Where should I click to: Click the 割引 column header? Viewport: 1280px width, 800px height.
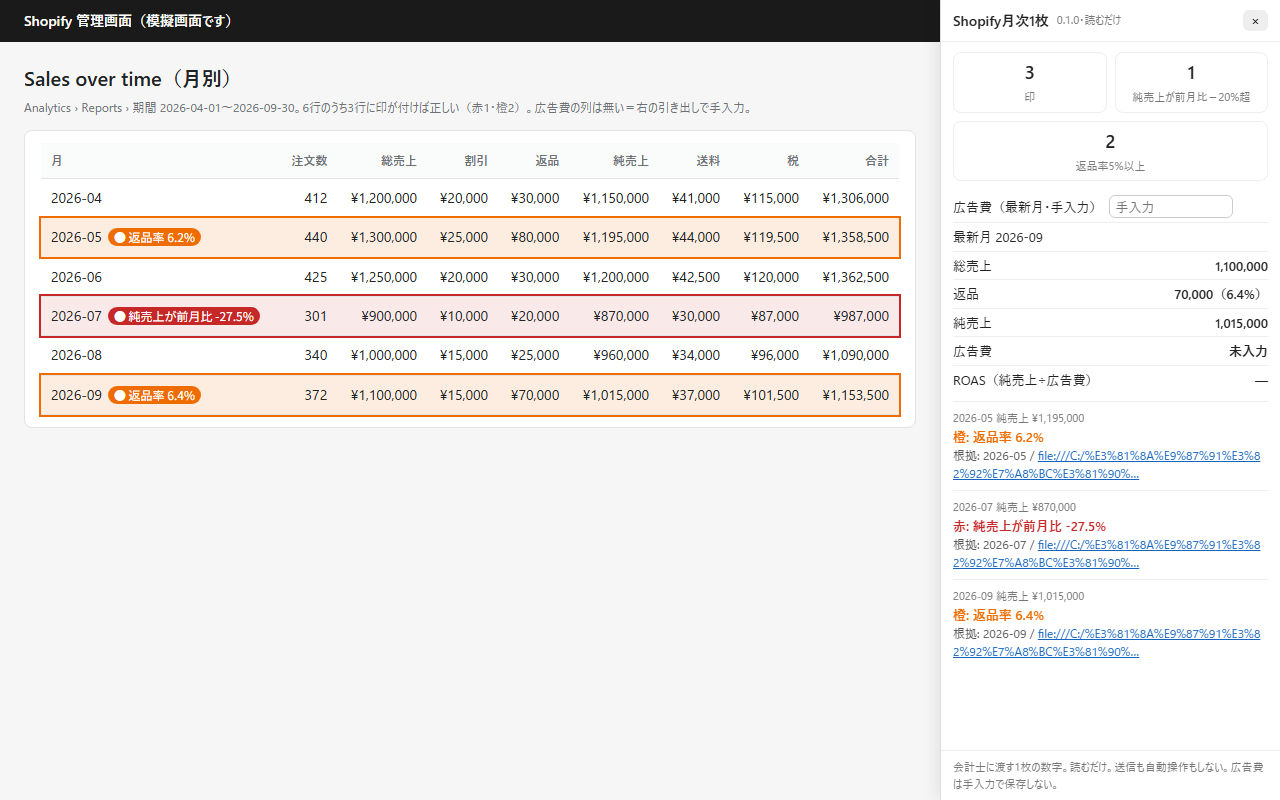point(476,161)
